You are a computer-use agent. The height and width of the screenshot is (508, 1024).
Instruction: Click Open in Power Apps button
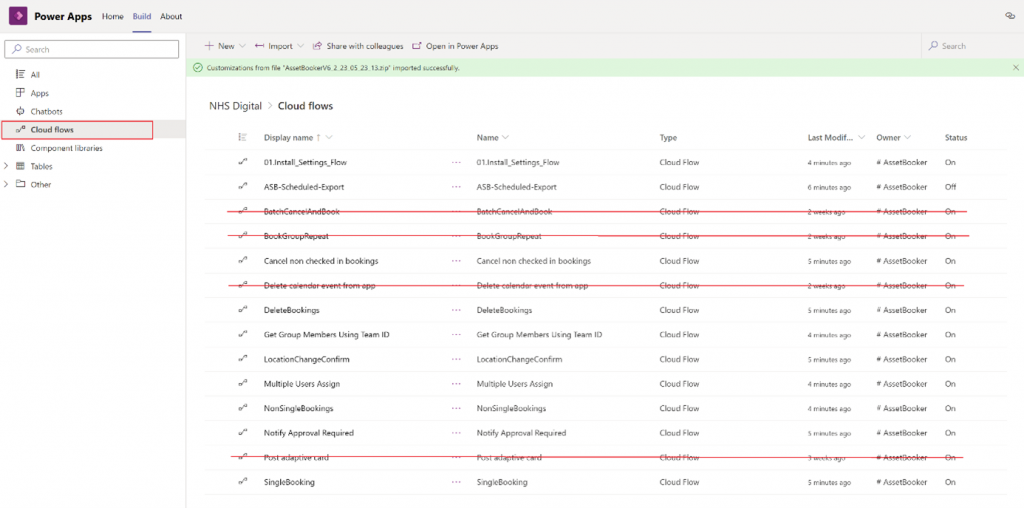(455, 46)
